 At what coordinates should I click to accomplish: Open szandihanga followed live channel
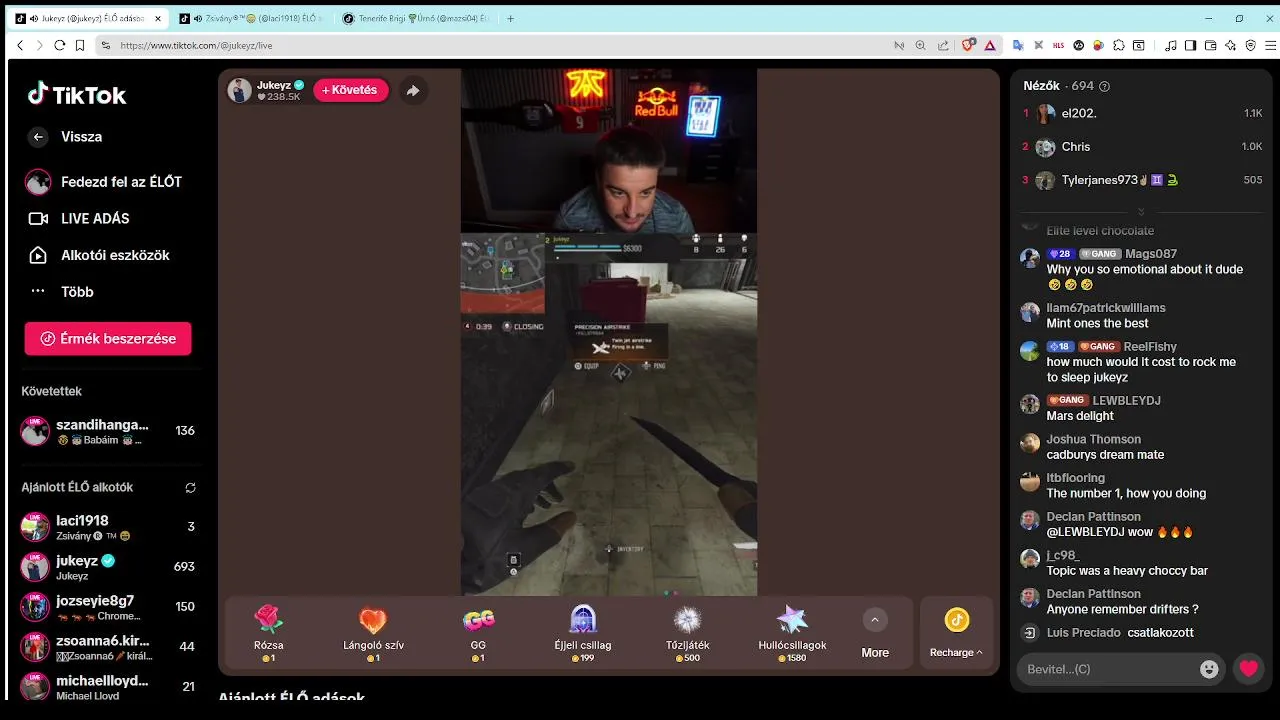pyautogui.click(x=108, y=431)
